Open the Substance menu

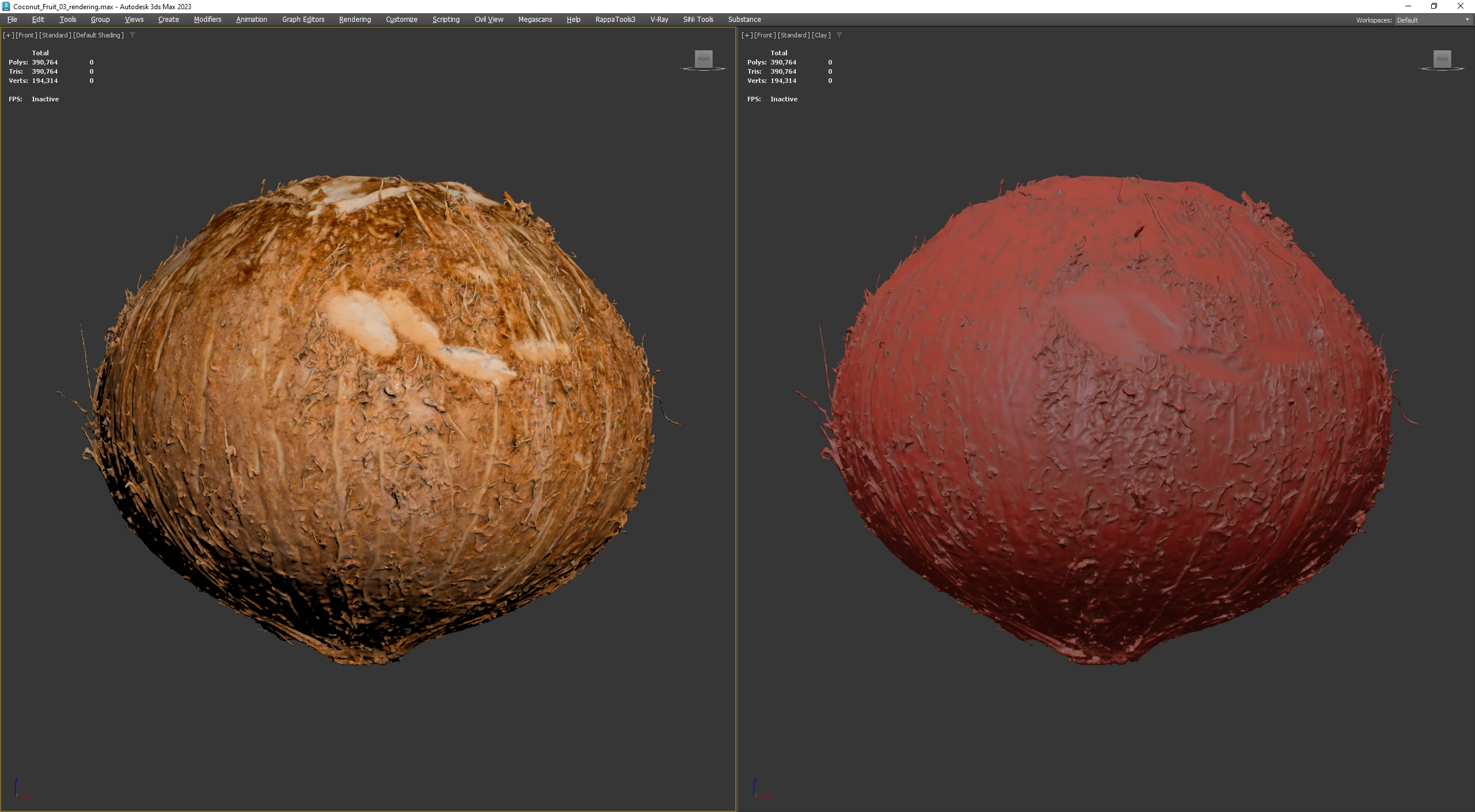pyautogui.click(x=744, y=19)
